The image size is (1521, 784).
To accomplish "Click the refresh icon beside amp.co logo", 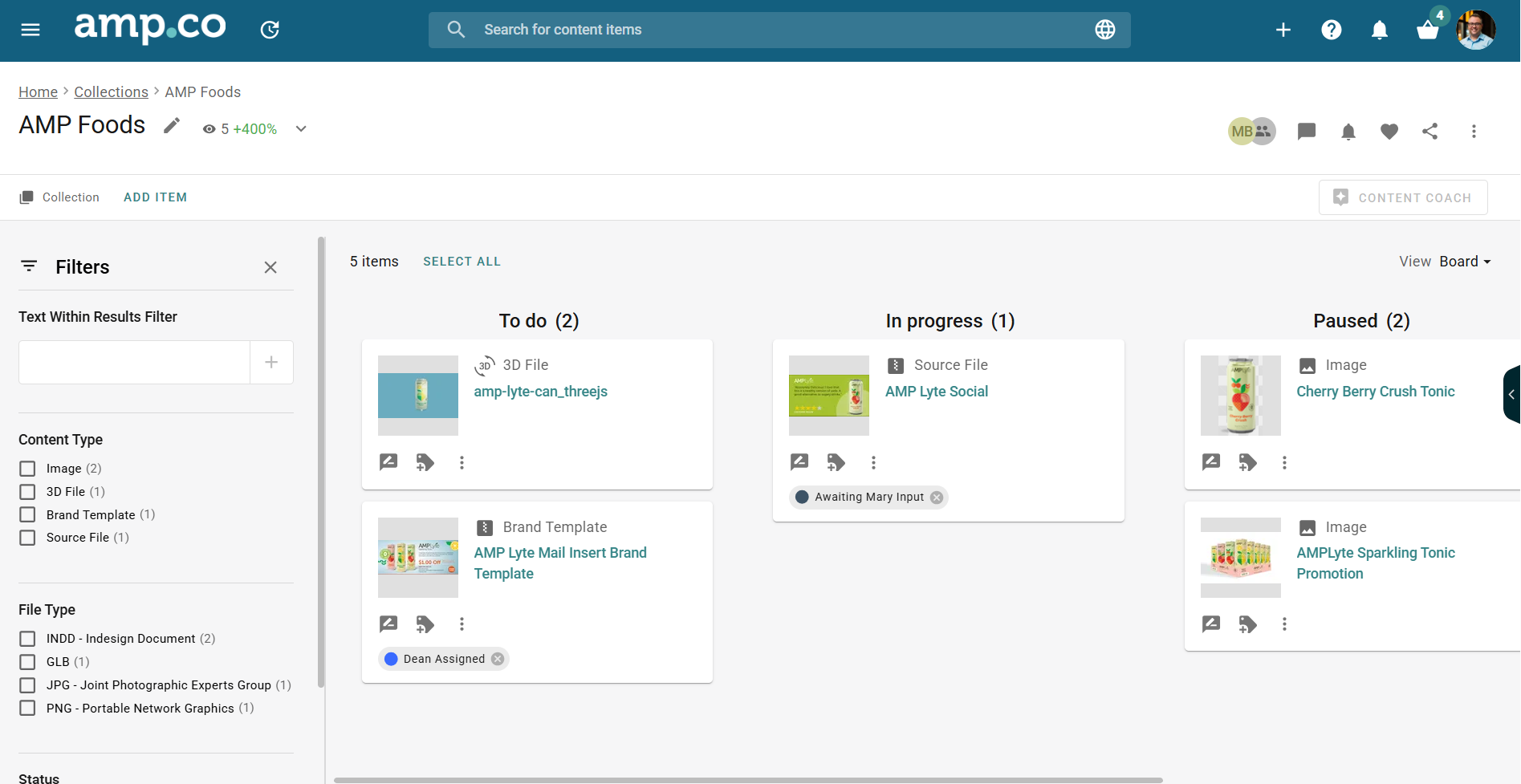I will point(270,30).
